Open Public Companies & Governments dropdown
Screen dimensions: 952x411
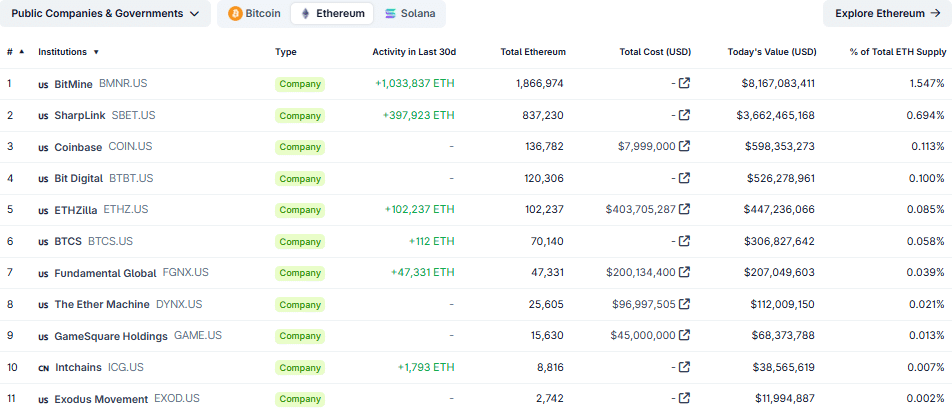105,13
